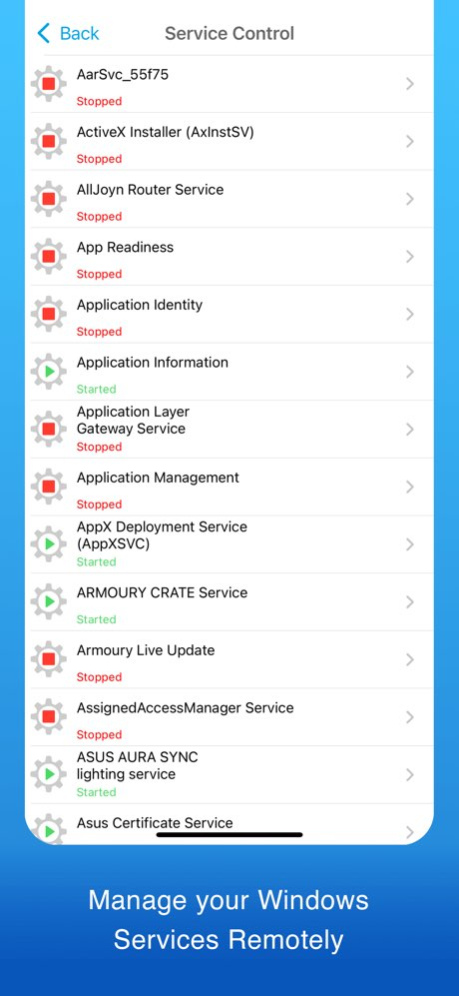
Task: Click the stopped gear icon for Application Identity
Action: pyautogui.click(x=49, y=314)
